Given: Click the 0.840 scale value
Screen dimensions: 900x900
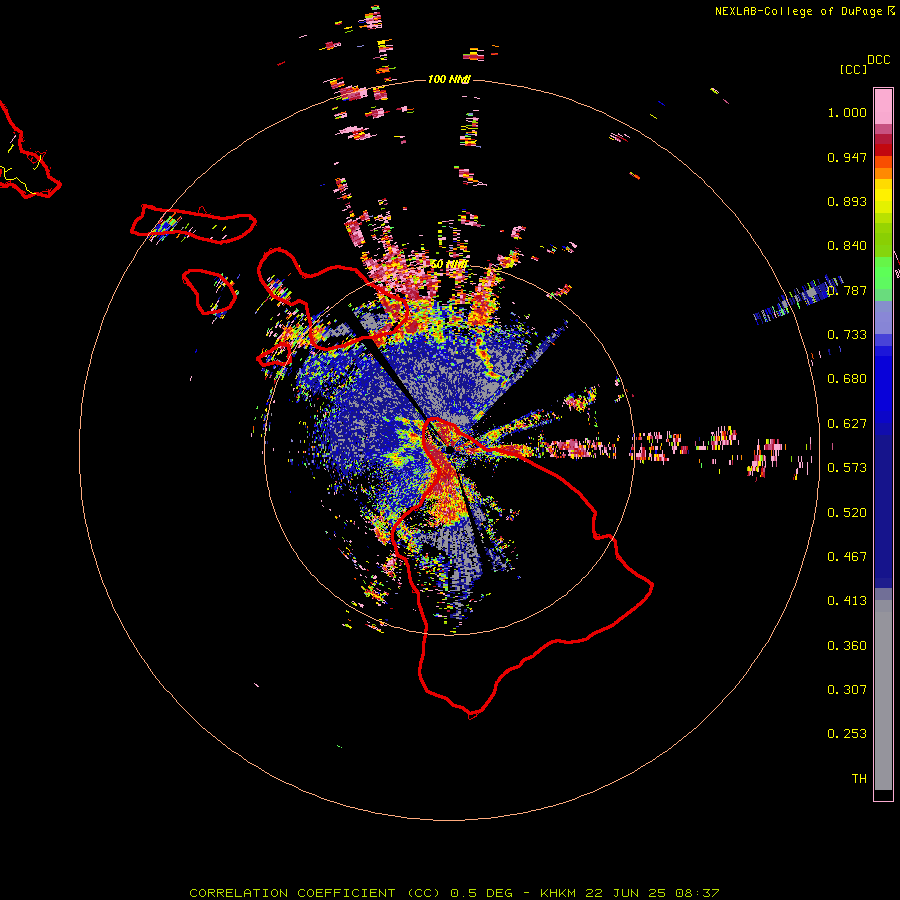Looking at the screenshot, I should pos(847,246).
